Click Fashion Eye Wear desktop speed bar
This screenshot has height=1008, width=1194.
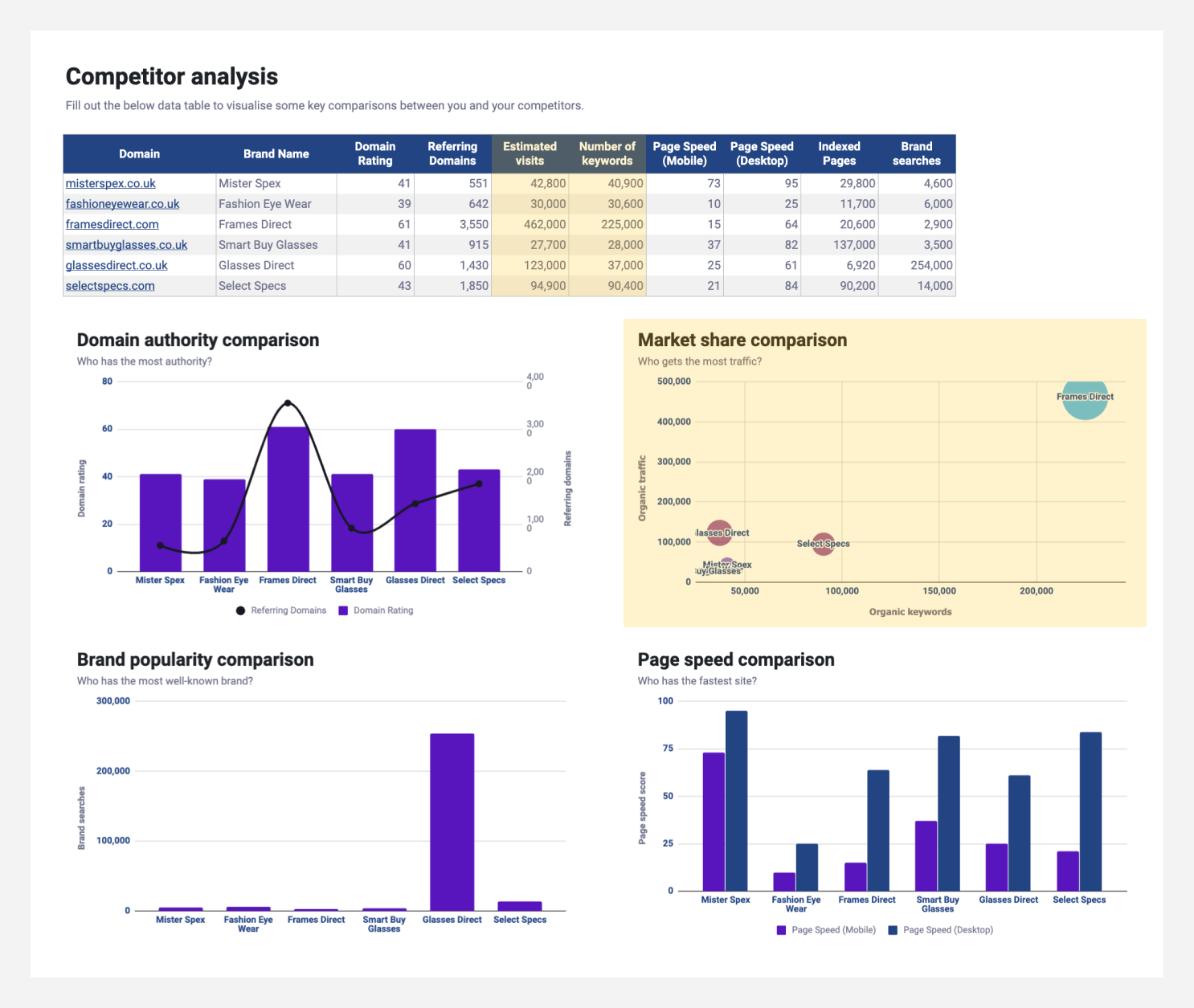tap(807, 867)
